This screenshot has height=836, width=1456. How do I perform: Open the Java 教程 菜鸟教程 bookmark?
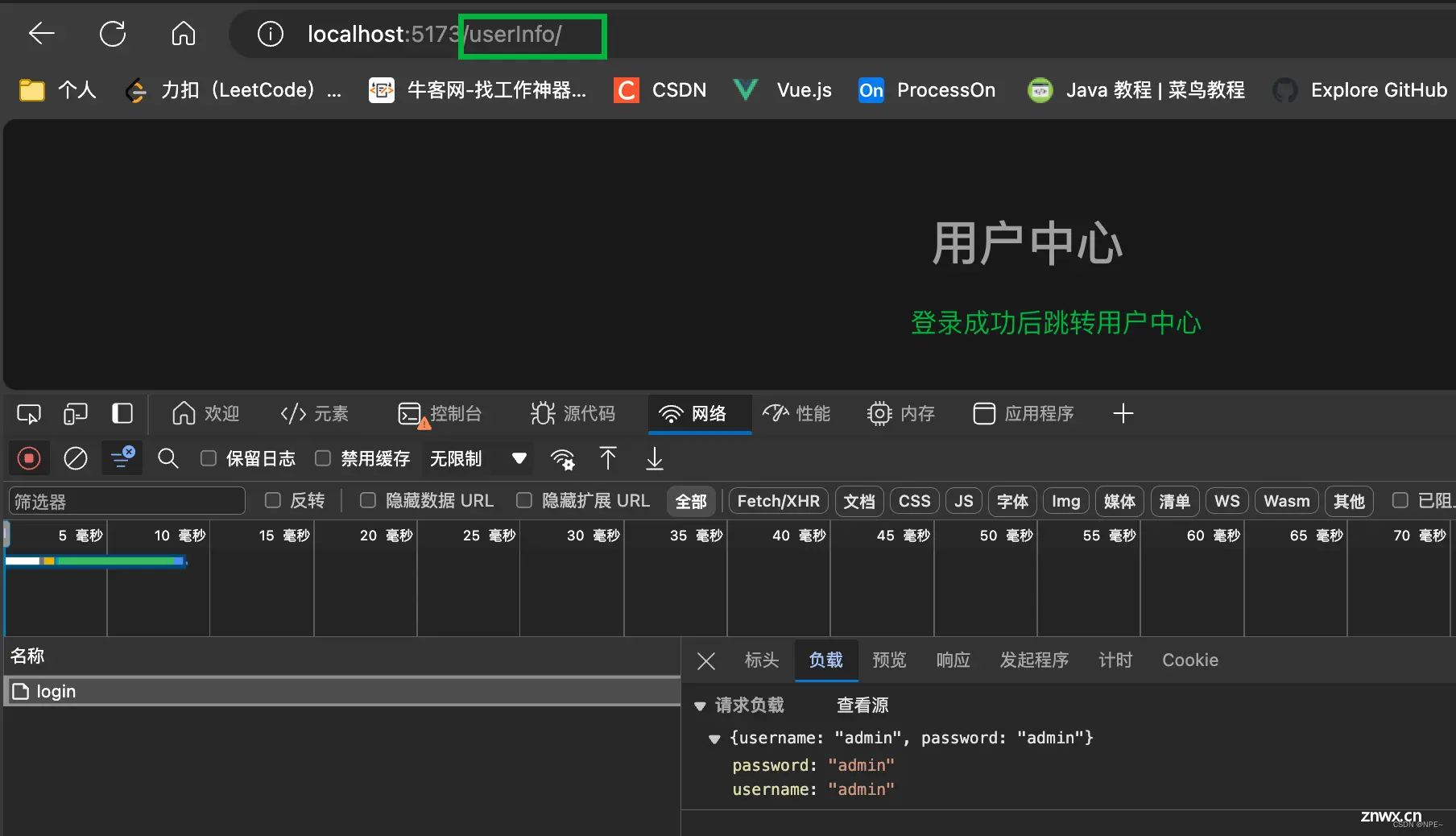pyautogui.click(x=1136, y=89)
